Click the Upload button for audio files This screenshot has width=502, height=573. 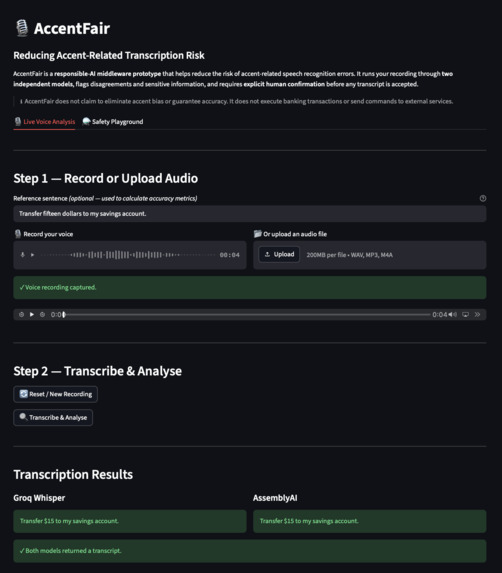279,254
